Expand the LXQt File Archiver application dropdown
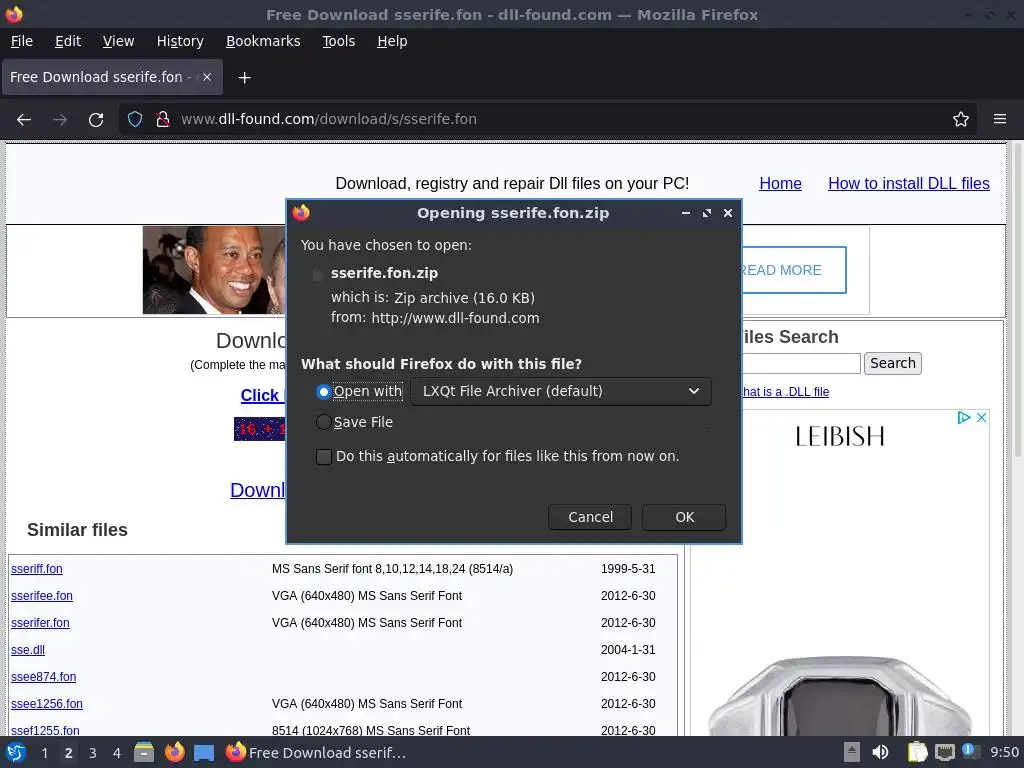The width and height of the screenshot is (1024, 768). tap(561, 391)
